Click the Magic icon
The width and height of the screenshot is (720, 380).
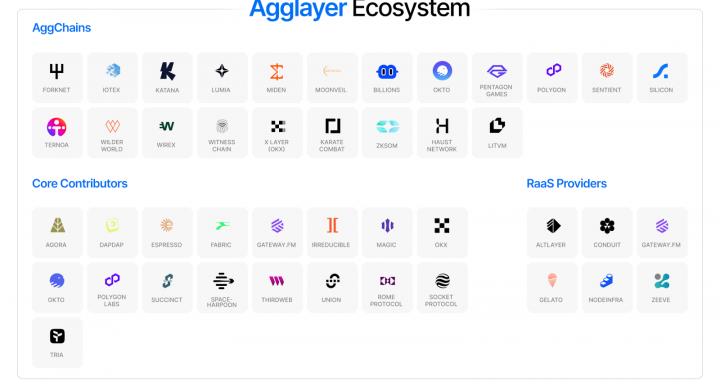pos(387,225)
